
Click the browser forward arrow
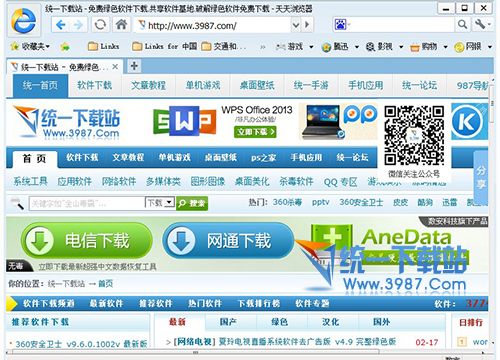point(79,25)
